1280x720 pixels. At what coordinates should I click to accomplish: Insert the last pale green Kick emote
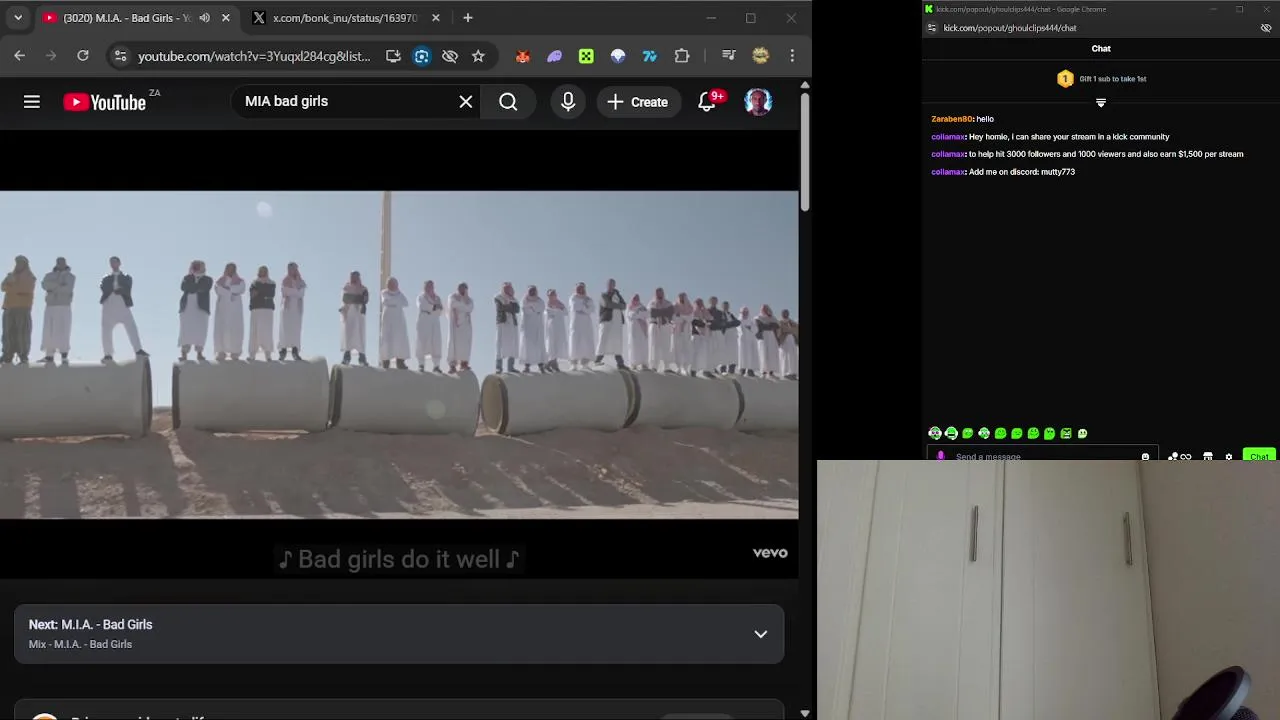point(1082,433)
